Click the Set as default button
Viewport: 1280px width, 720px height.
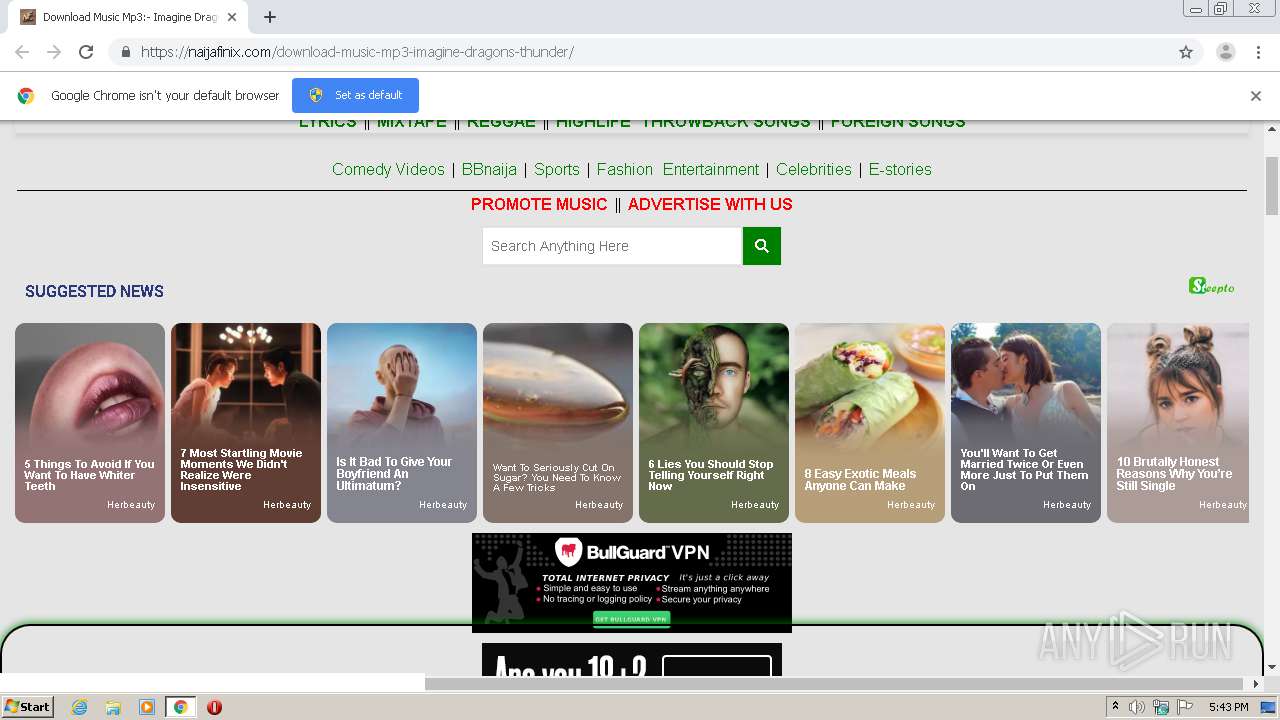pyautogui.click(x=355, y=95)
